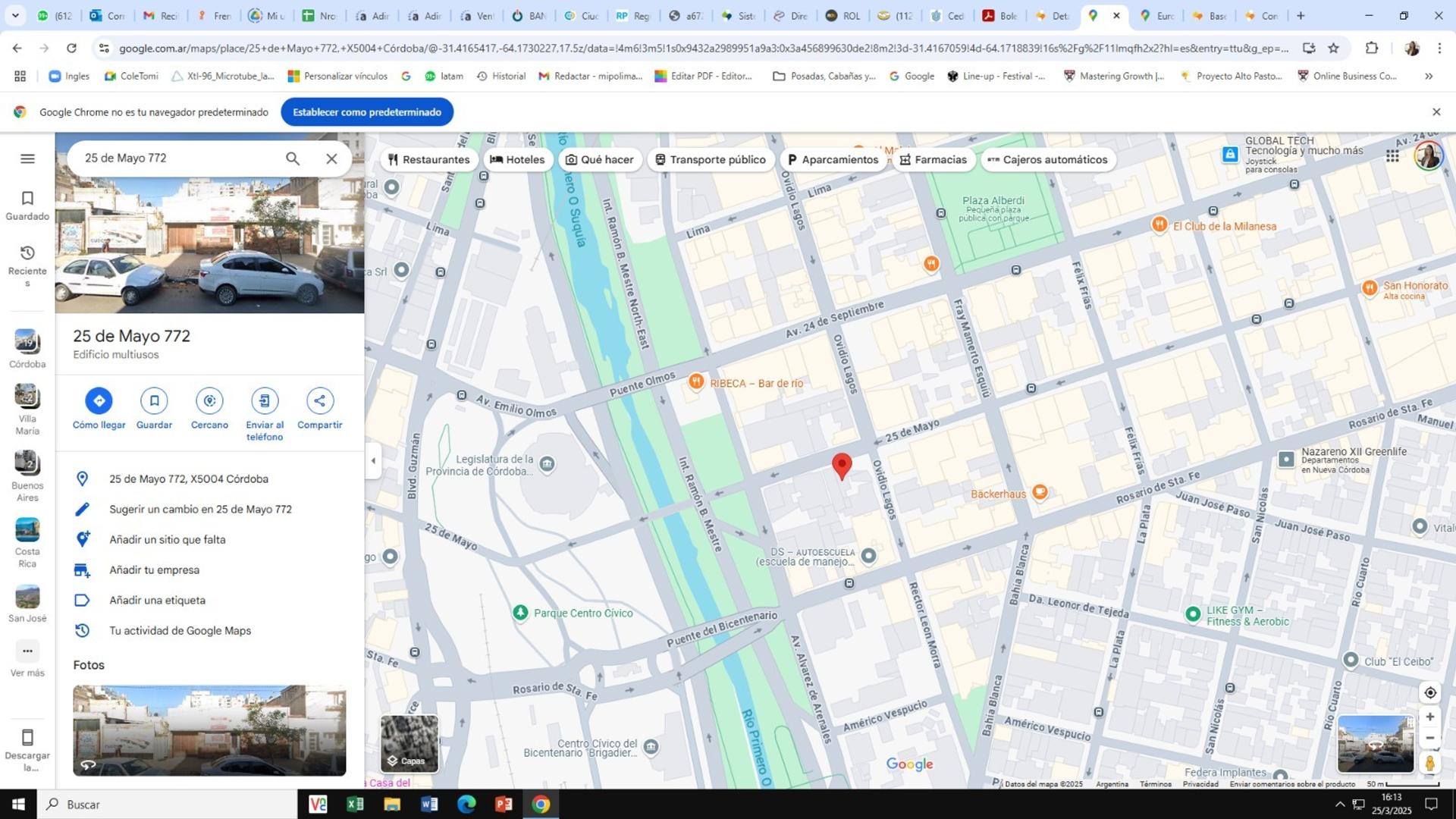Open the Google Maps hamburger menu
The image size is (1456, 819).
click(x=27, y=158)
